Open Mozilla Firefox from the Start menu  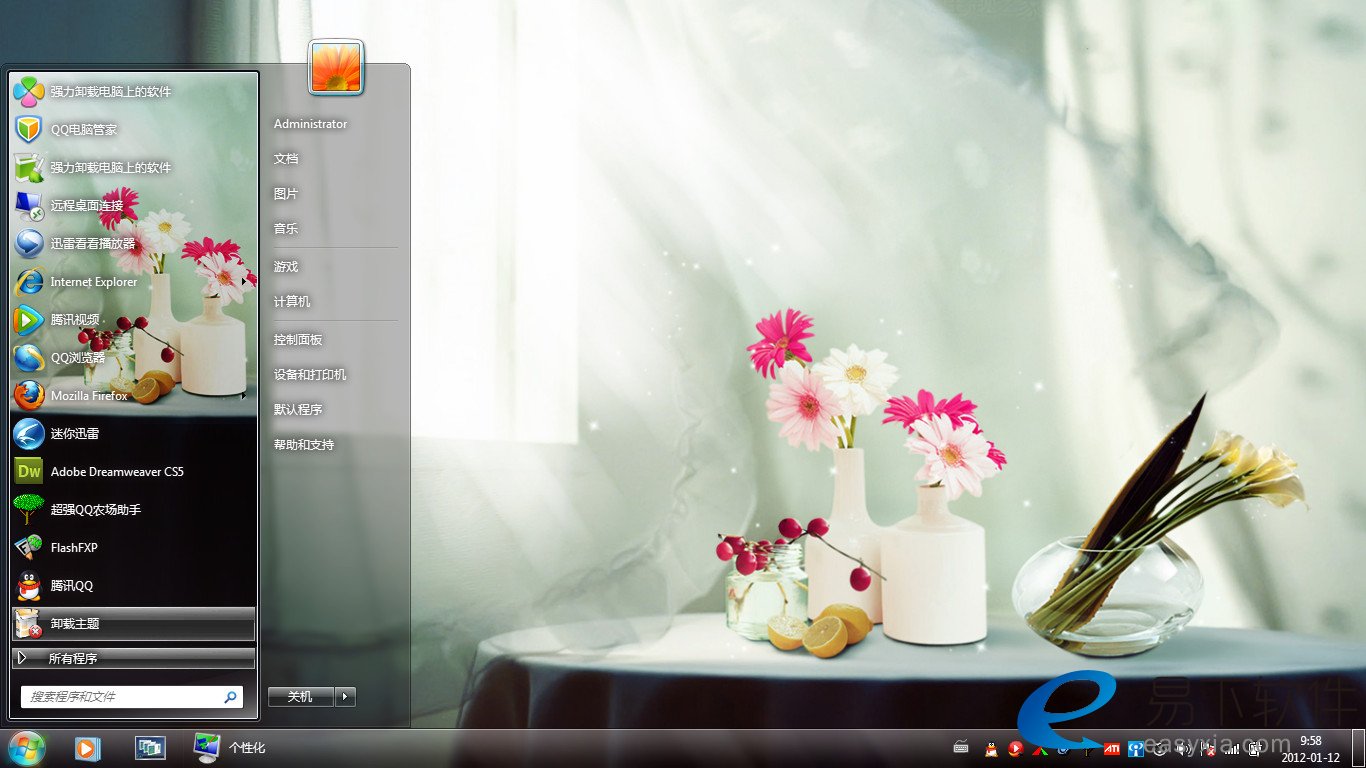134,396
